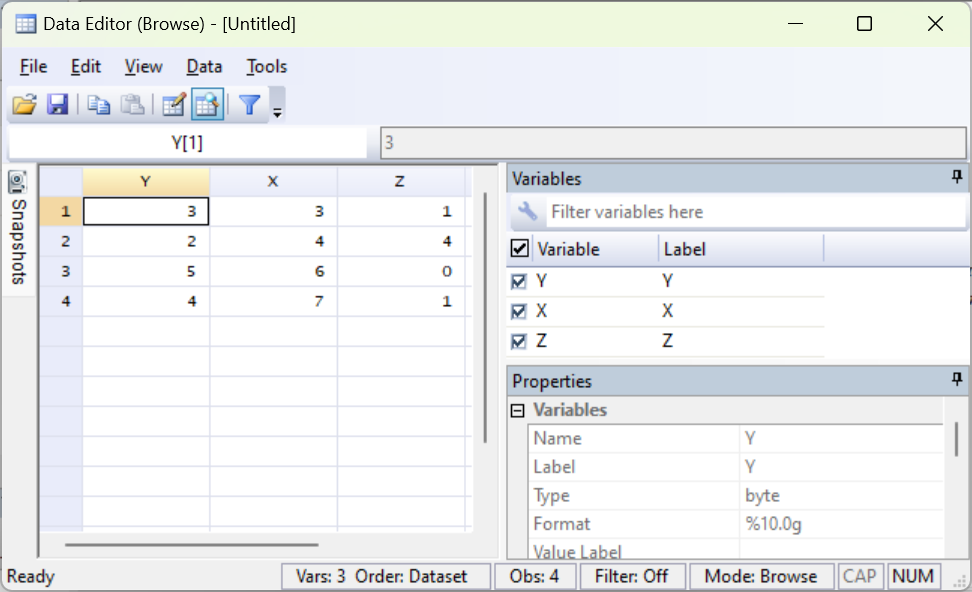Screen dimensions: 972x592
Task: Select row header 4
Action: pos(61,301)
